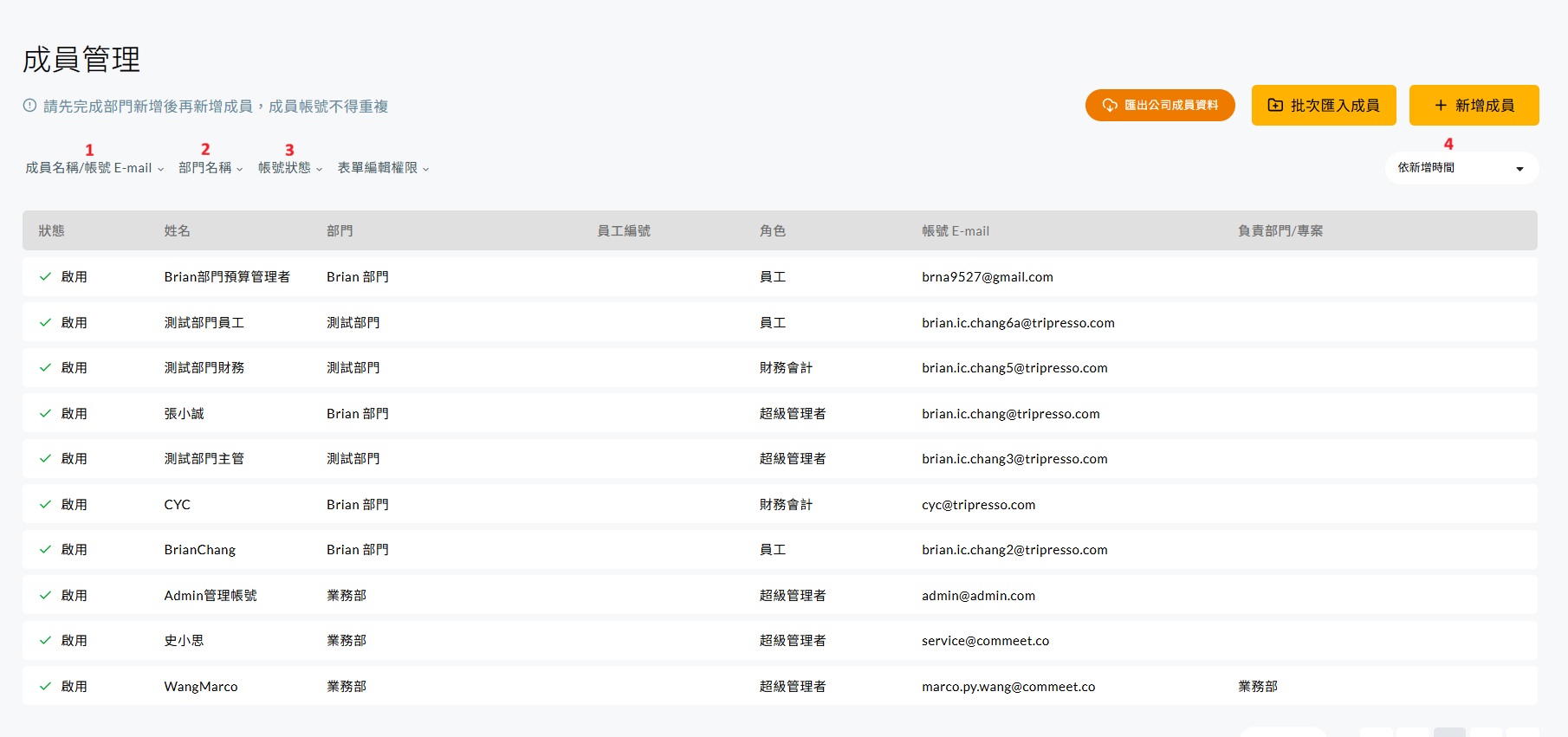
Task: Click the green checkmark in the WangMarco row
Action: coord(45,687)
